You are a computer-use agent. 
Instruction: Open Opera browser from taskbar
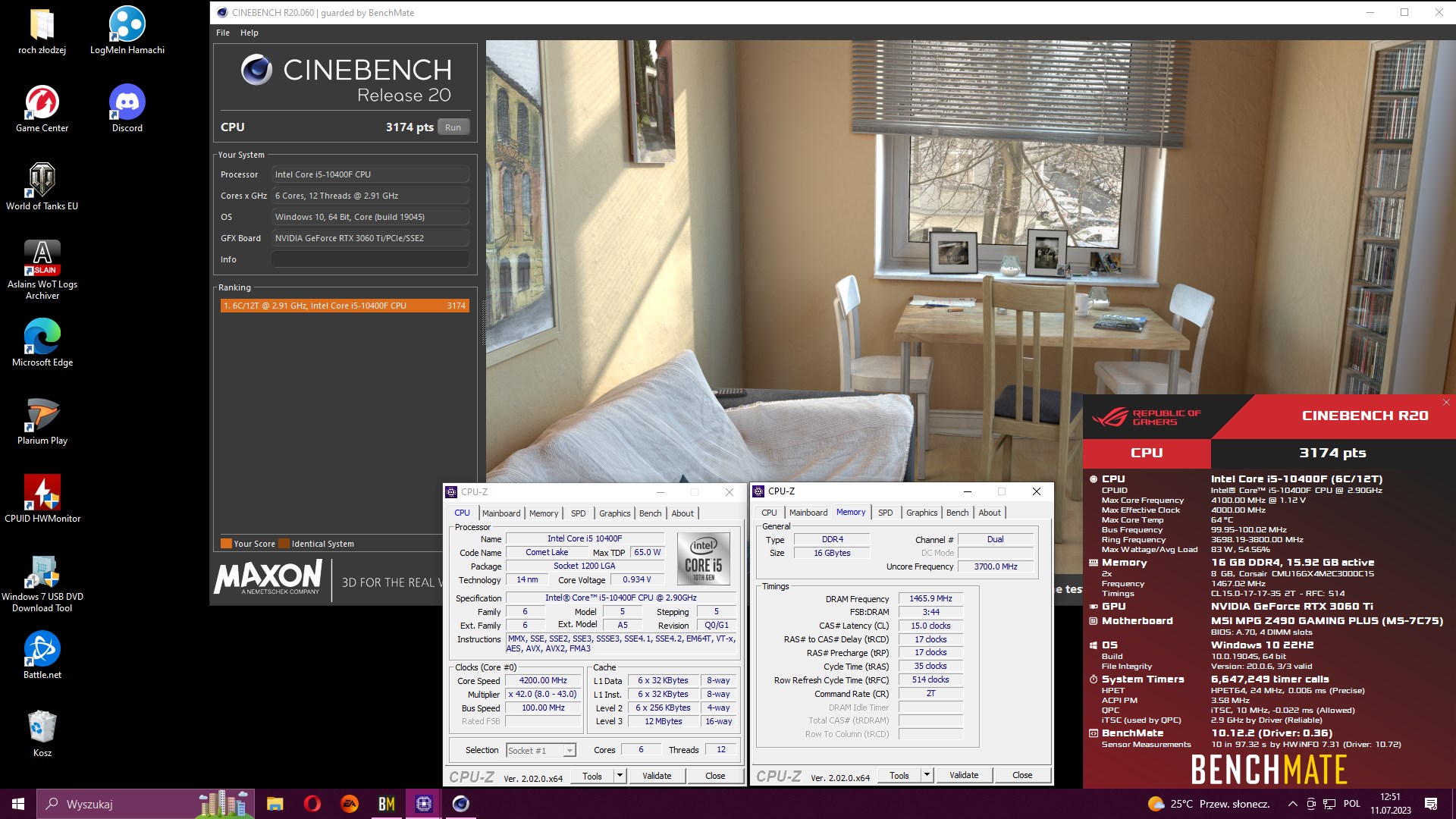click(312, 804)
